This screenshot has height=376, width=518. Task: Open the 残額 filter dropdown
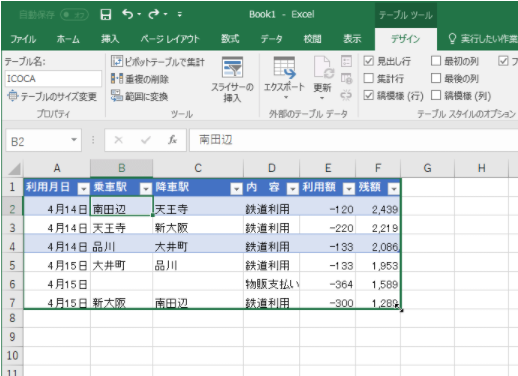click(393, 189)
